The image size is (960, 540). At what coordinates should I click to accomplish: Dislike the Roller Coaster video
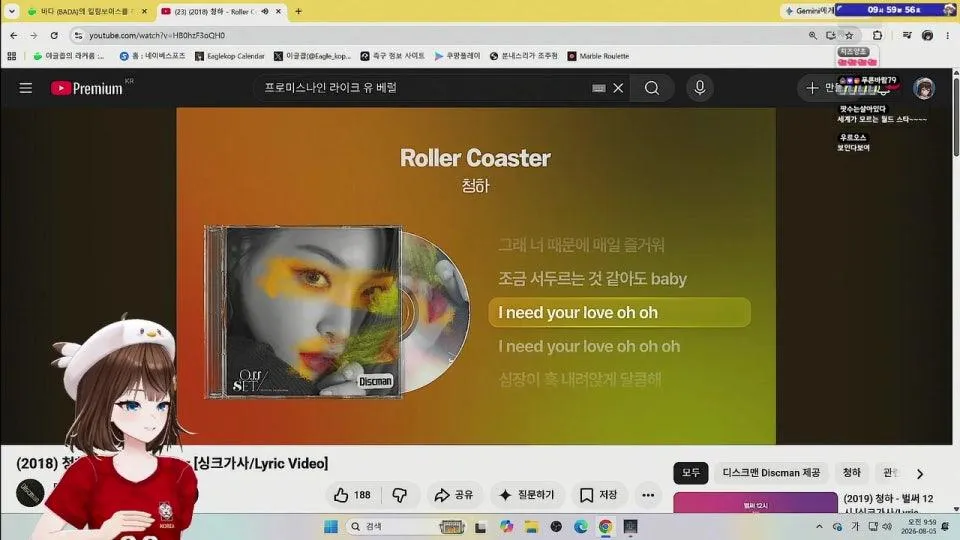[400, 495]
